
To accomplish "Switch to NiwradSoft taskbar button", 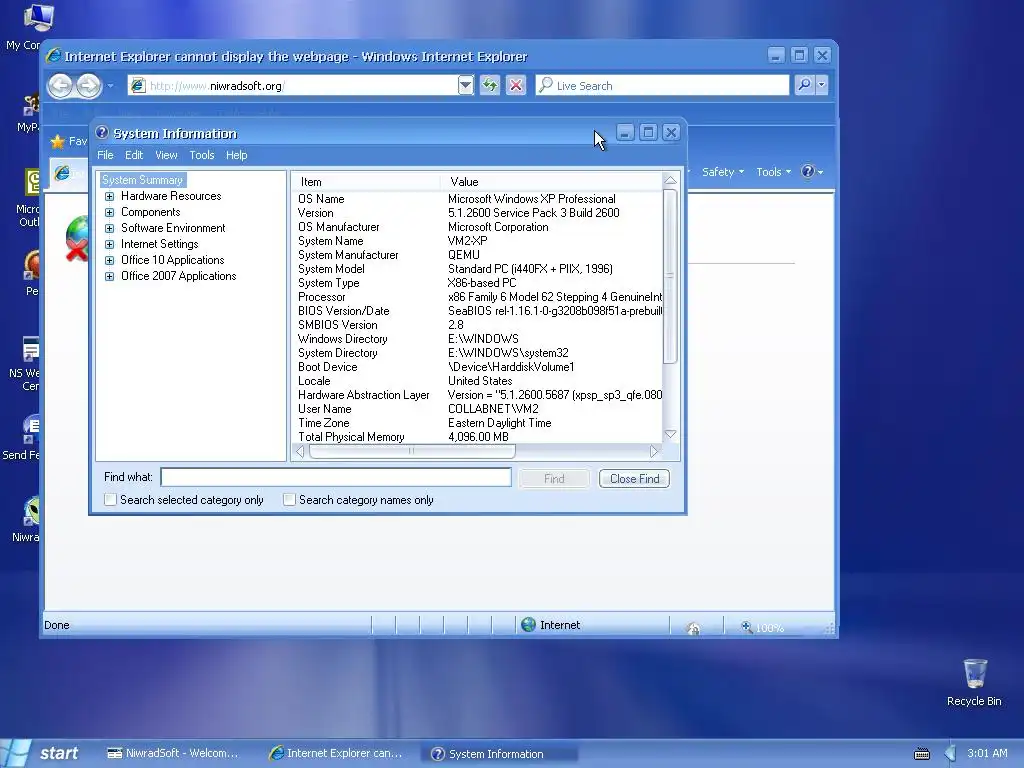I will tap(172, 753).
